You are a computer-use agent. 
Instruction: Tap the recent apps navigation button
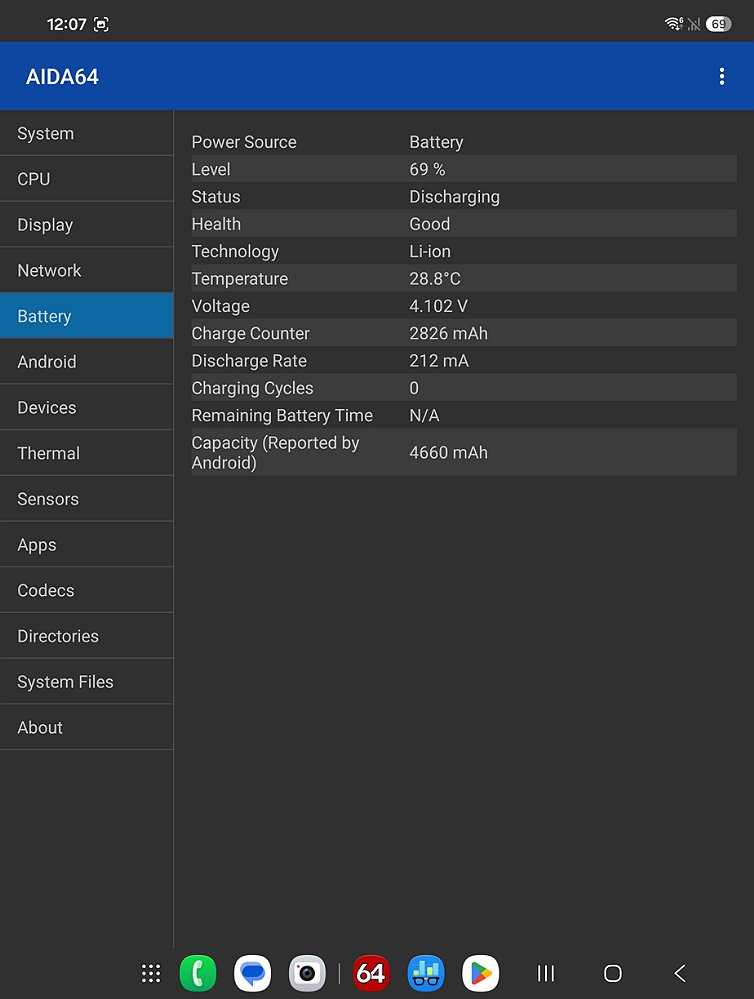(546, 973)
